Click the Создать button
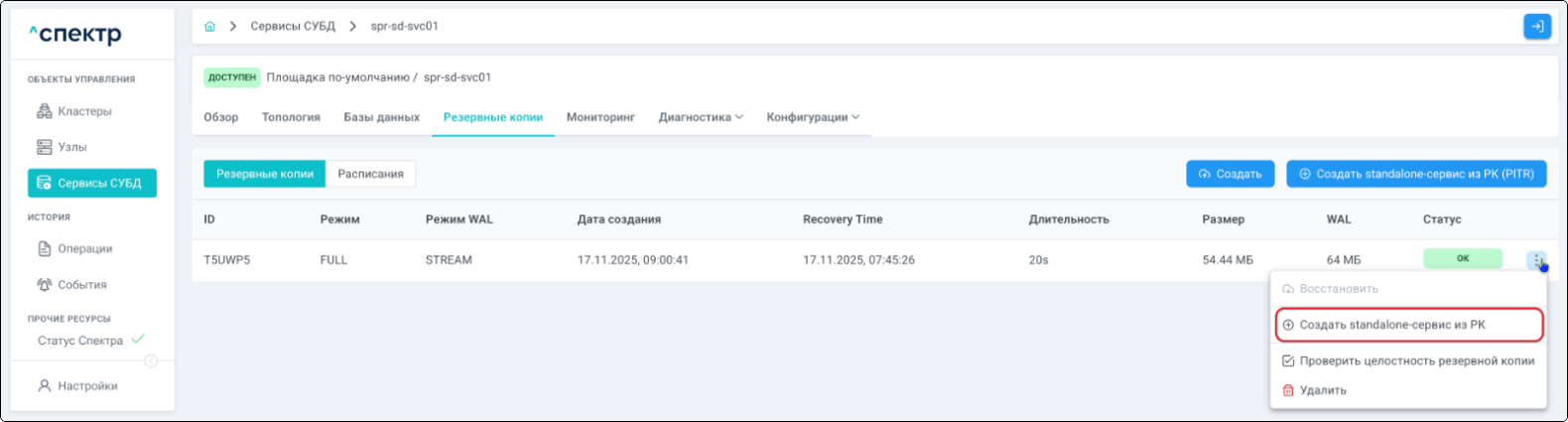The width and height of the screenshot is (1568, 422). click(1230, 174)
